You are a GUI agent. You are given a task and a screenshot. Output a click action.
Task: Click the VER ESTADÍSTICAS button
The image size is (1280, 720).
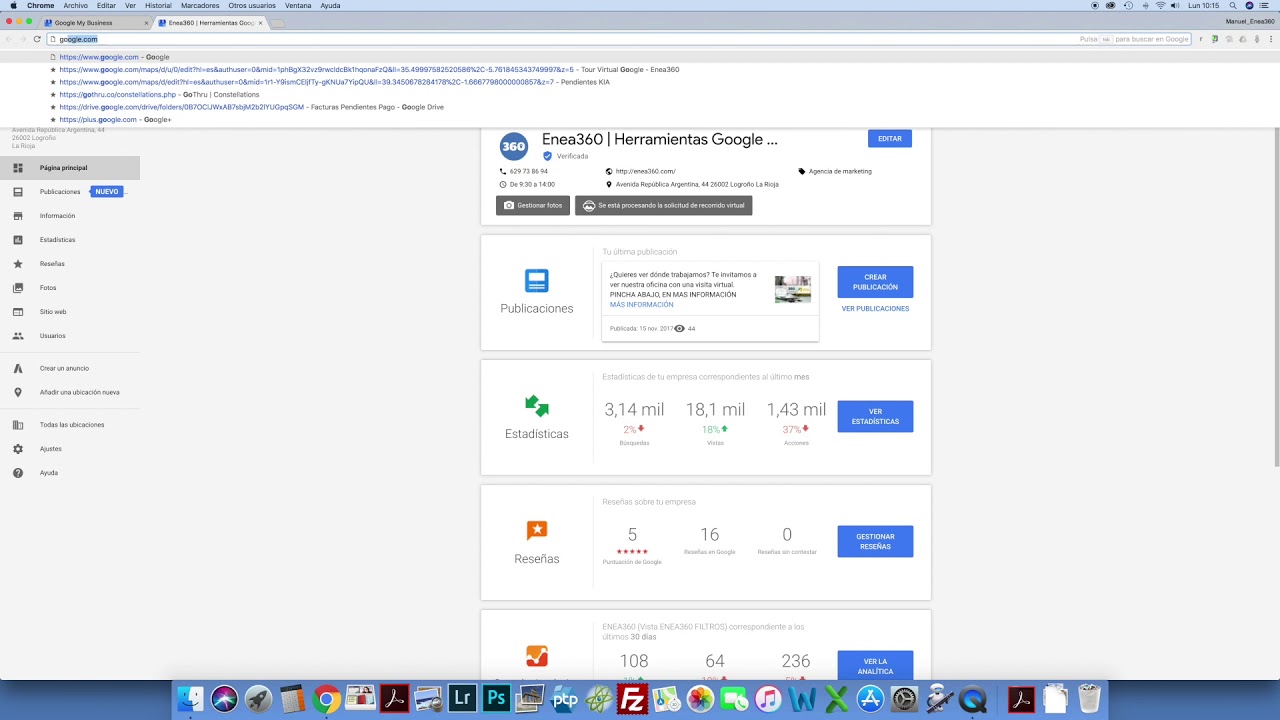click(875, 417)
